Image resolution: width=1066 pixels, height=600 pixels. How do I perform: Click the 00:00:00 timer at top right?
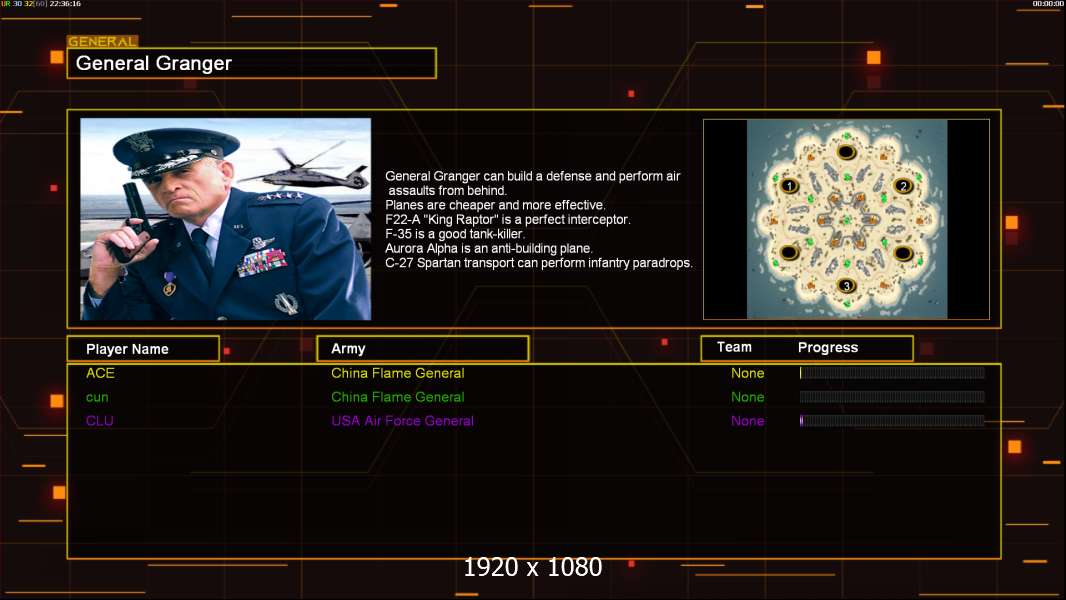tap(1048, 4)
